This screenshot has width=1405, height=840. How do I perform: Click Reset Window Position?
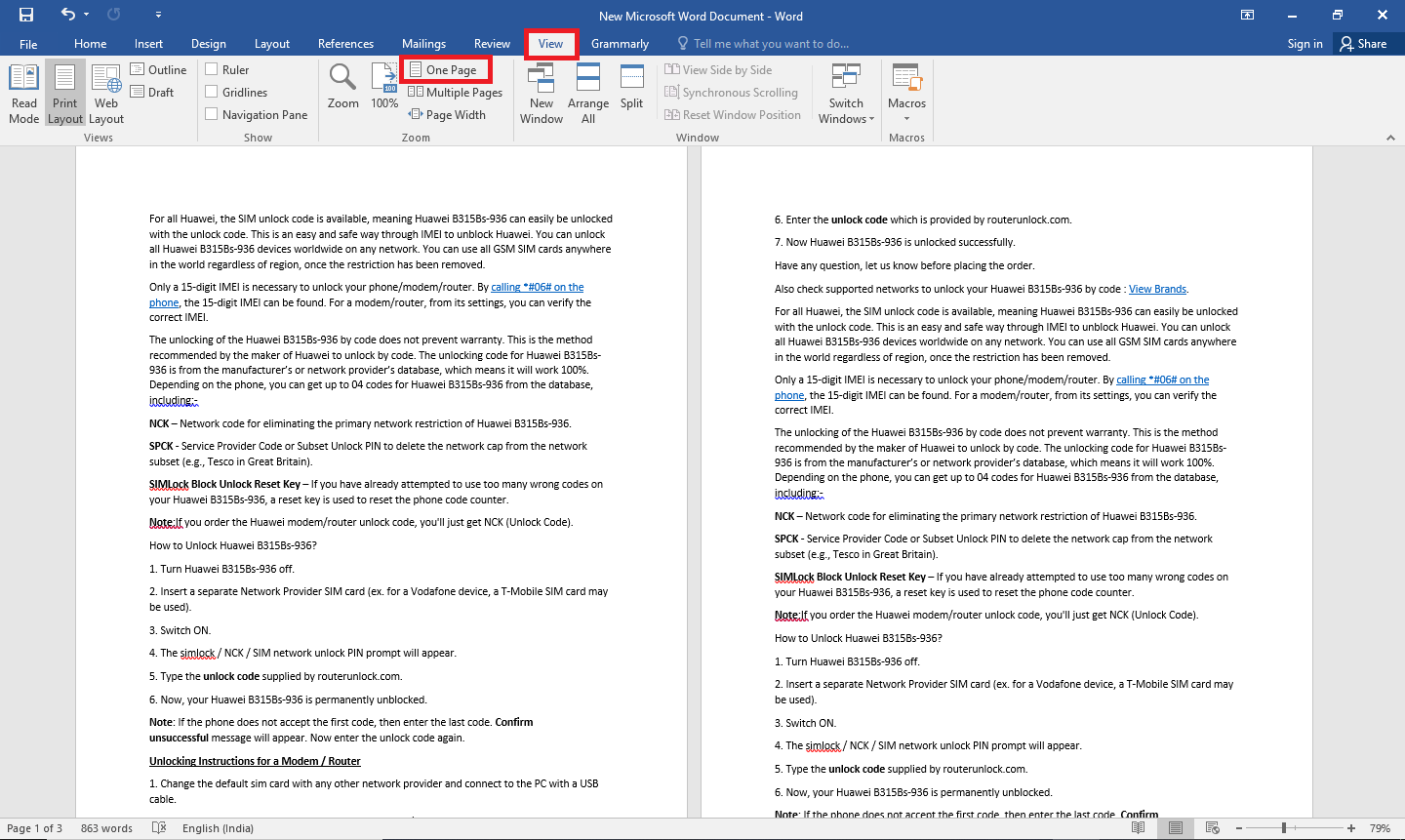(x=733, y=115)
